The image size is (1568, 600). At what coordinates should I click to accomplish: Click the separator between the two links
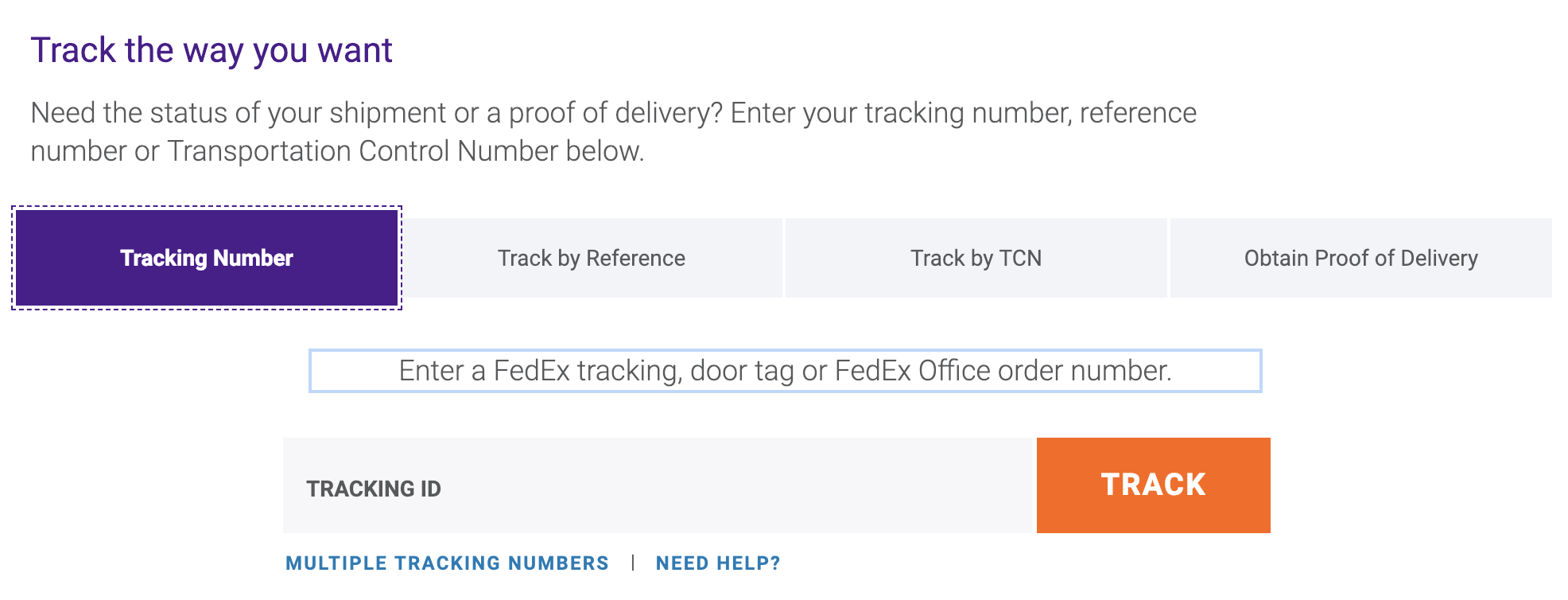tap(633, 563)
